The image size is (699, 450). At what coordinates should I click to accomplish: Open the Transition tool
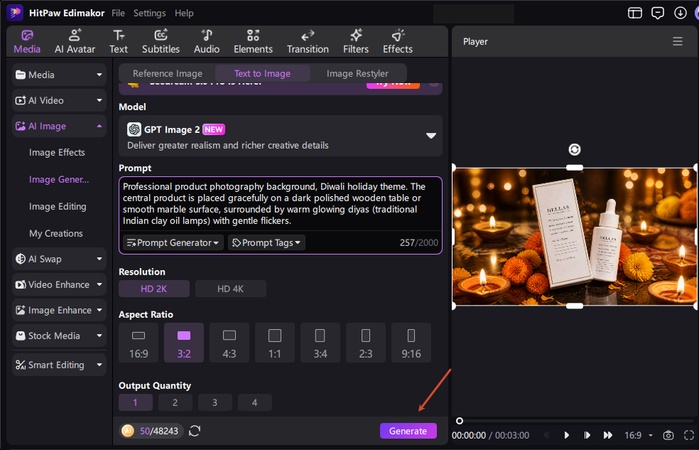point(308,41)
